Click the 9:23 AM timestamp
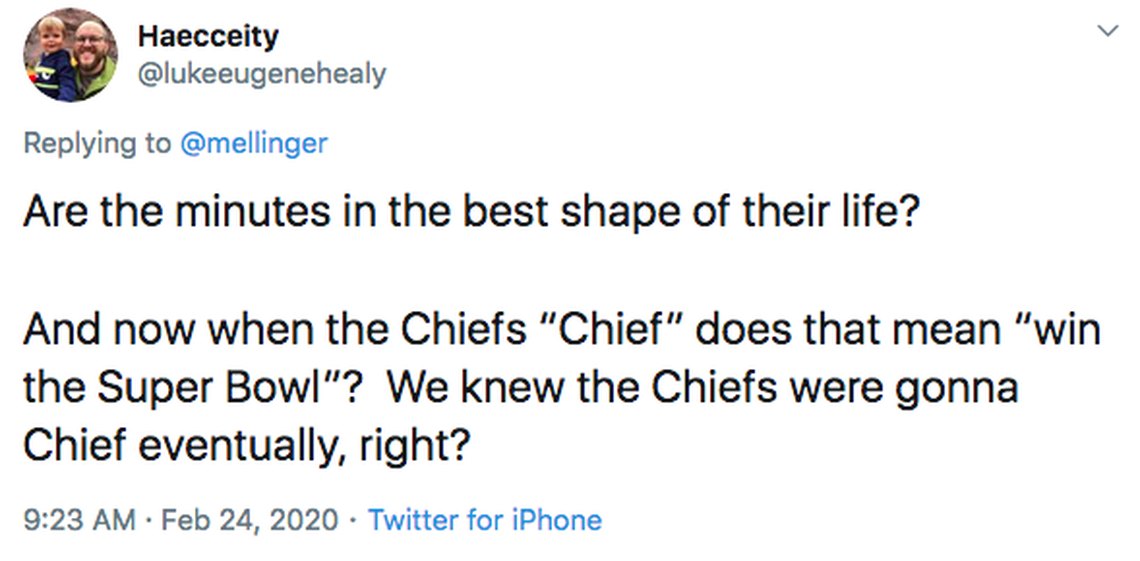Screen dimensions: 1140x561 [x=79, y=520]
